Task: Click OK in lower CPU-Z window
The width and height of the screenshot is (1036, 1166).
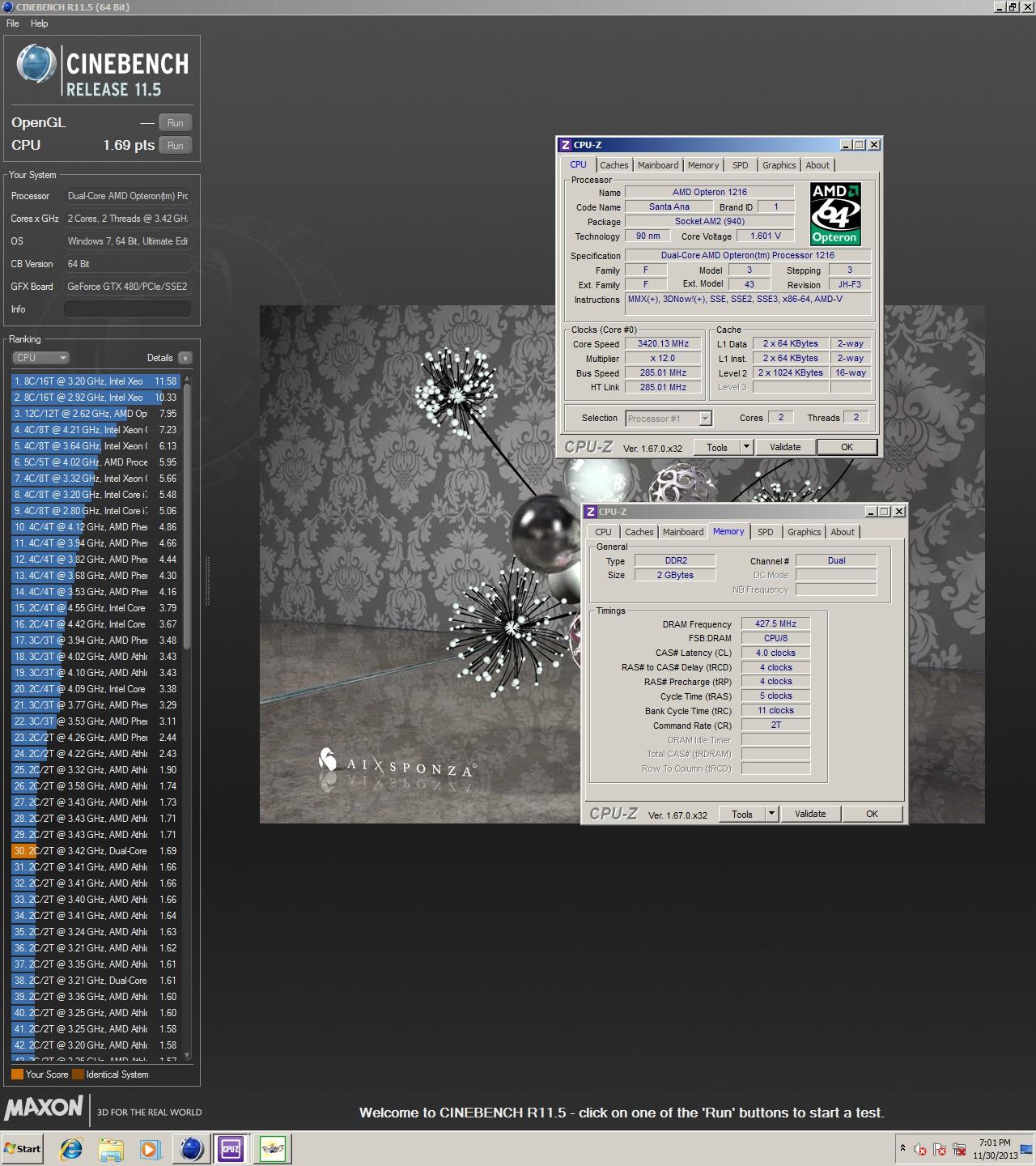Action: point(872,814)
